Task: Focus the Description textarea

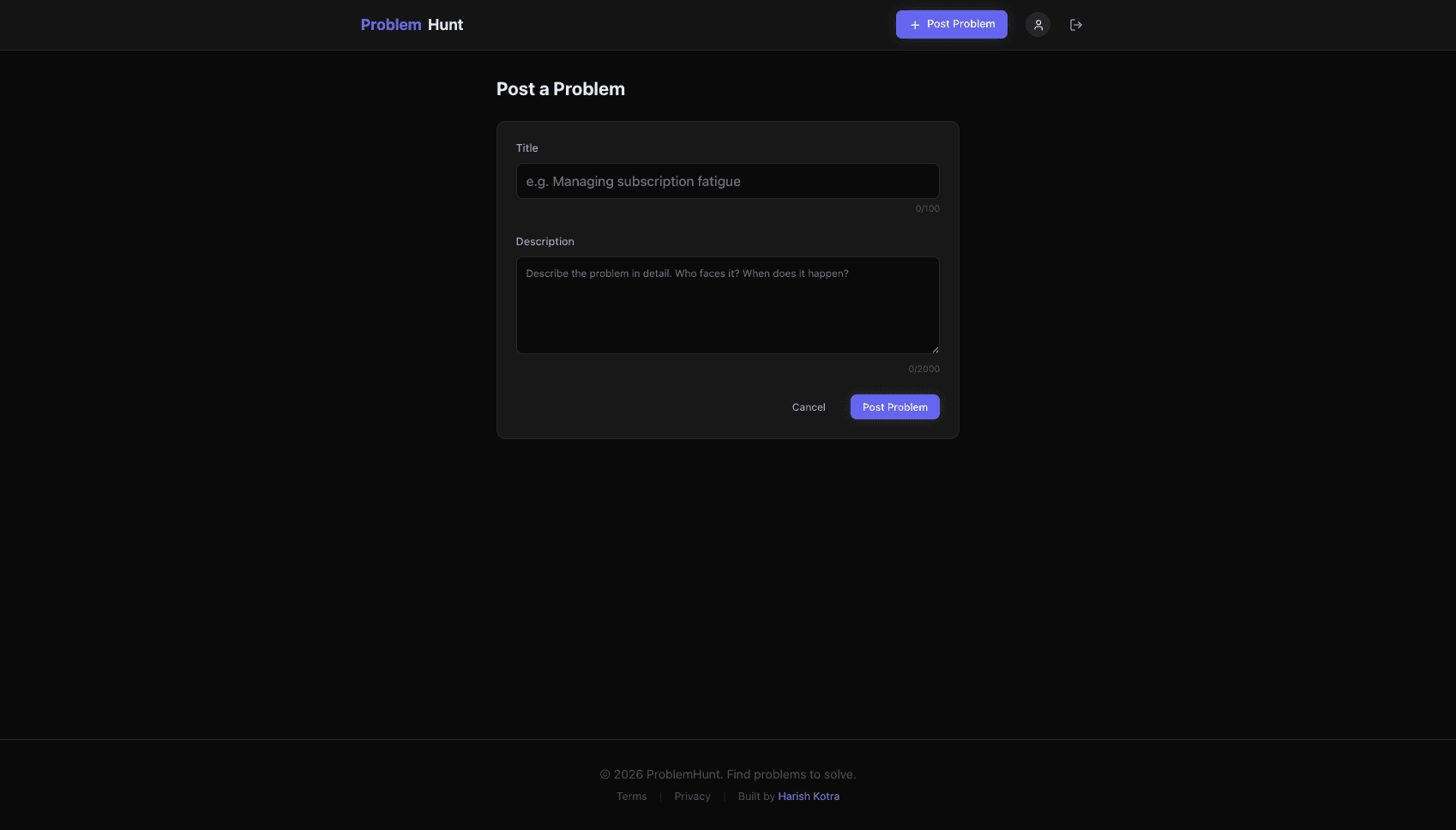Action: click(x=727, y=304)
